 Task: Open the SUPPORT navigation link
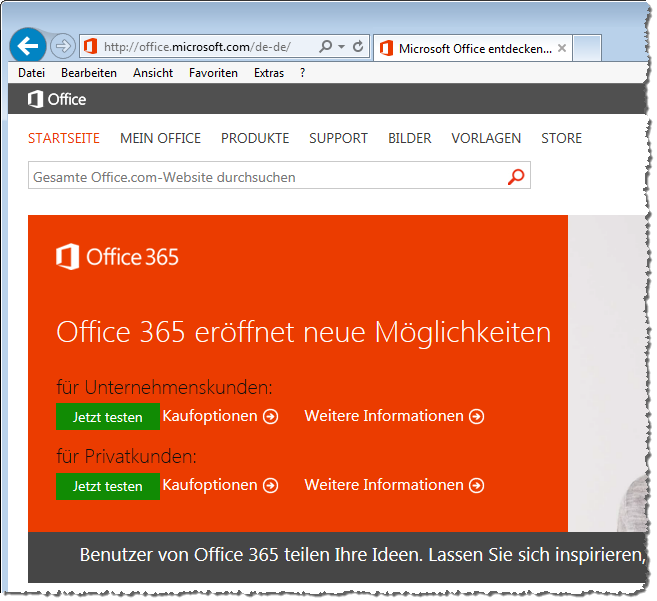(x=338, y=138)
